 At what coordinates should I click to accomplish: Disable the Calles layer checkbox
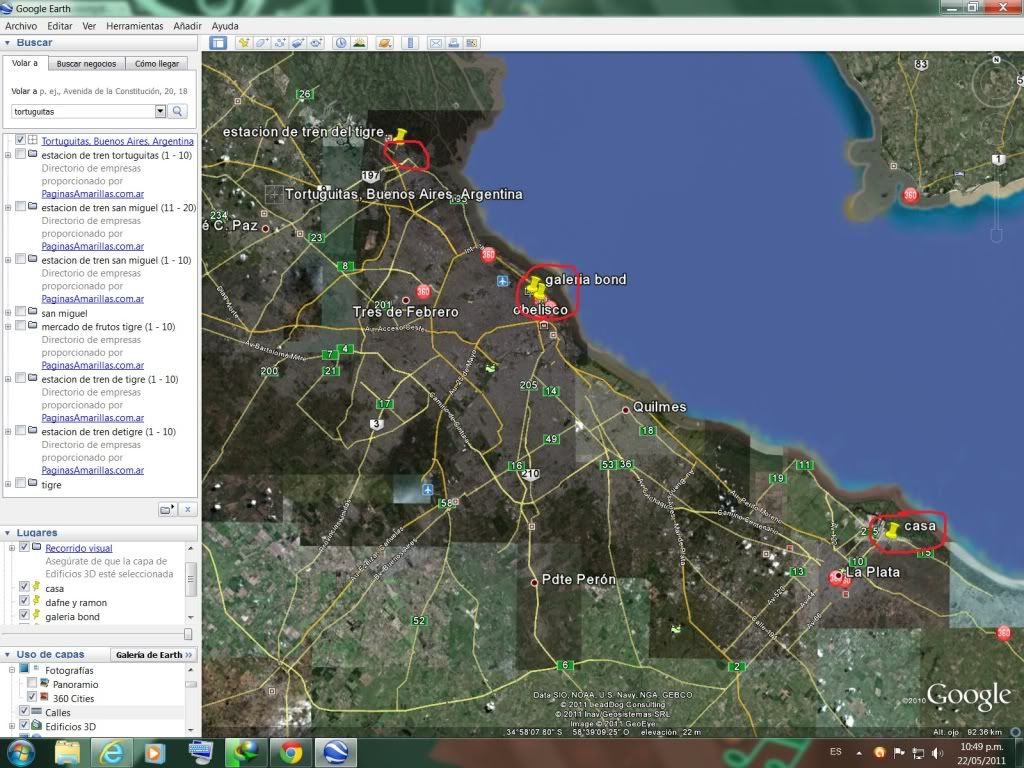[x=24, y=711]
